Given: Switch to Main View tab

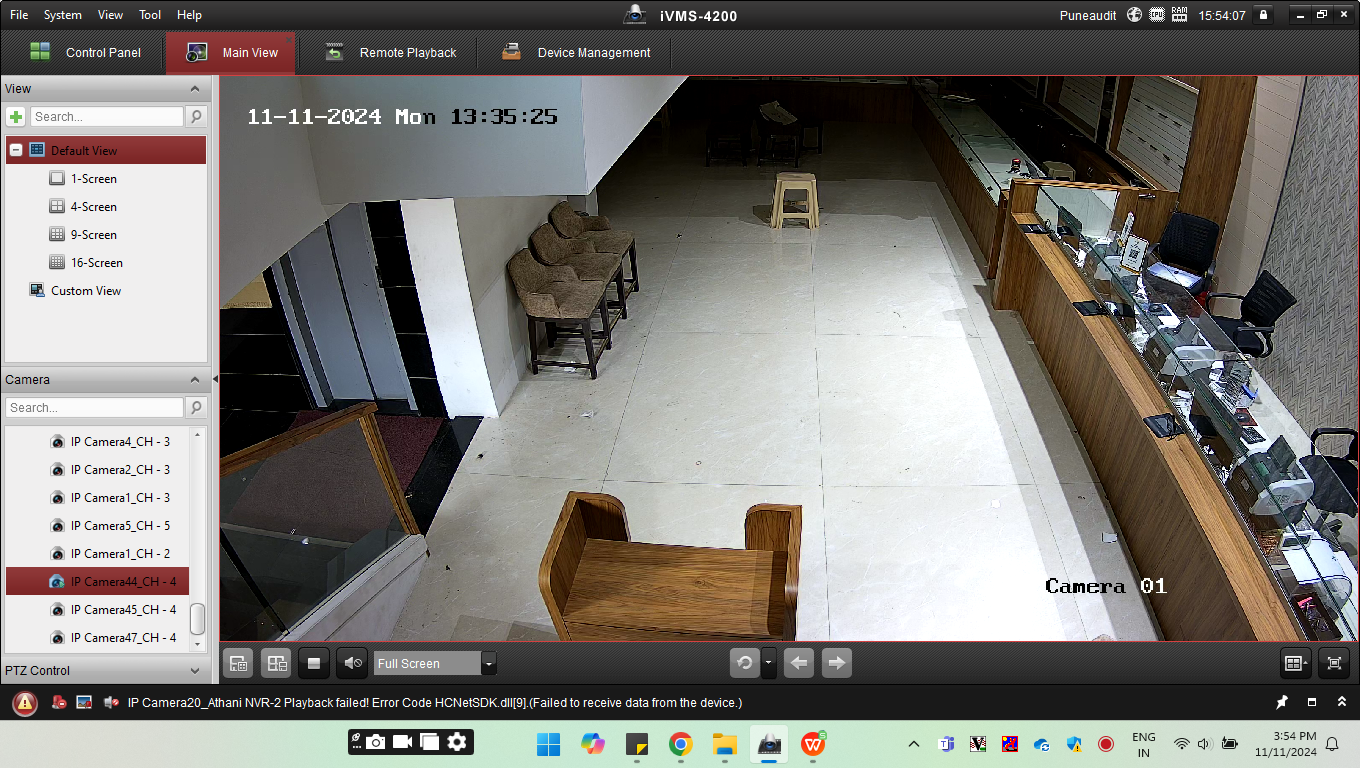Looking at the screenshot, I should tap(231, 52).
